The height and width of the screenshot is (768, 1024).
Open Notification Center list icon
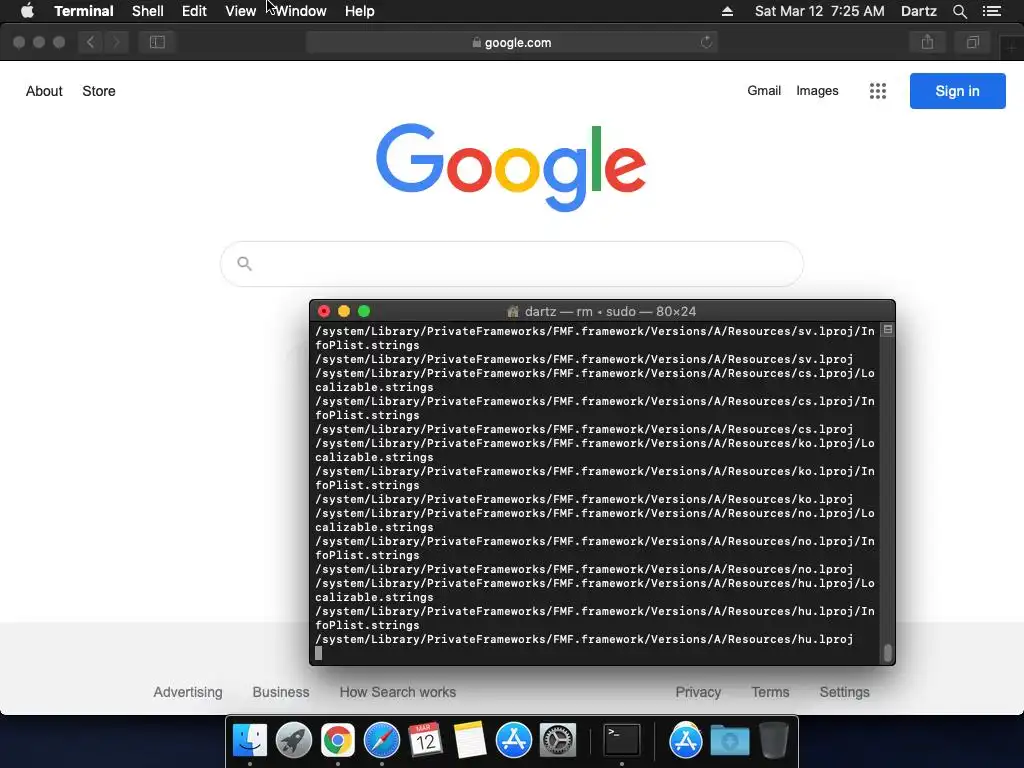[x=991, y=11]
